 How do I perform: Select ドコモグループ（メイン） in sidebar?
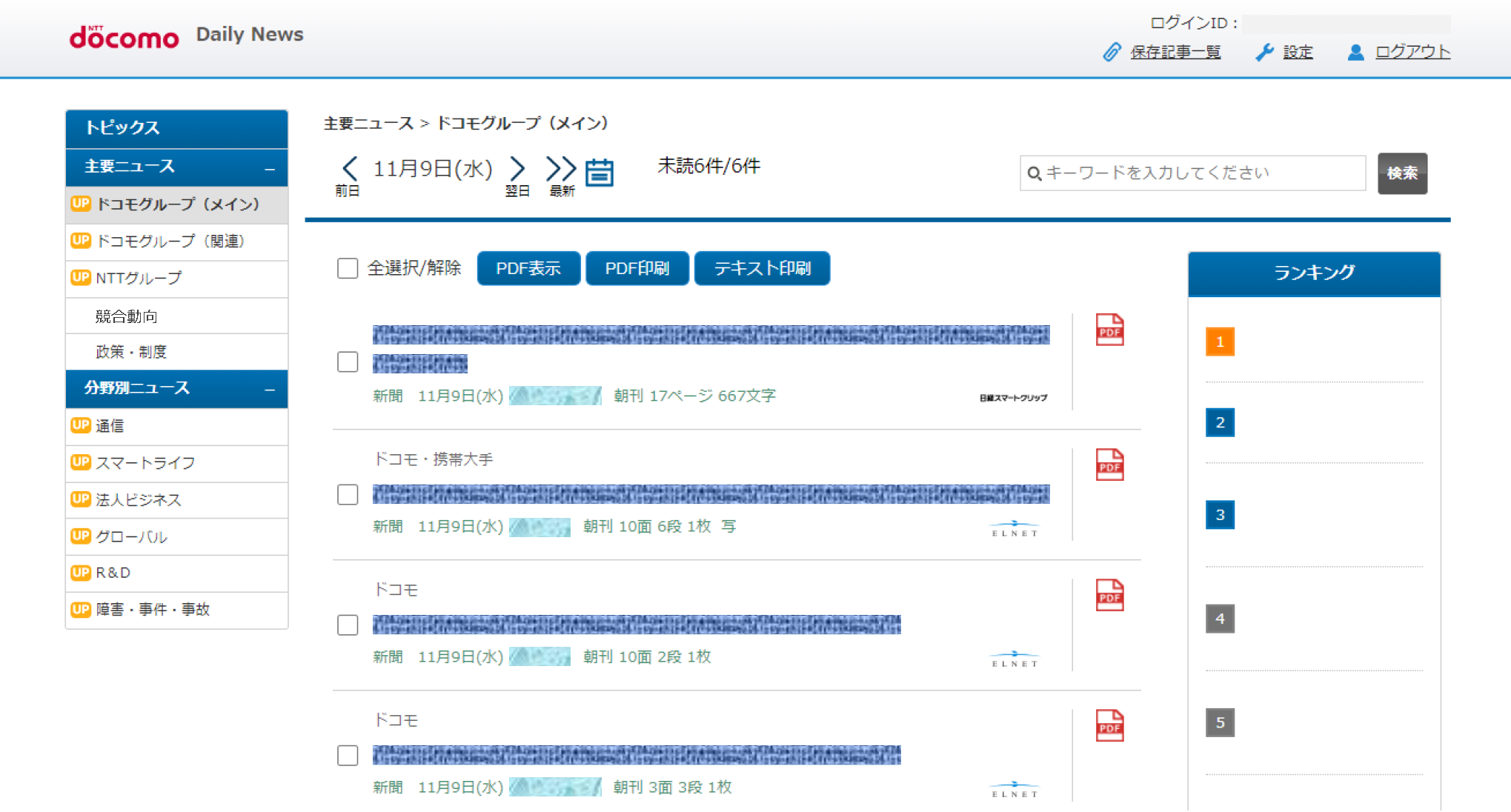[x=176, y=204]
